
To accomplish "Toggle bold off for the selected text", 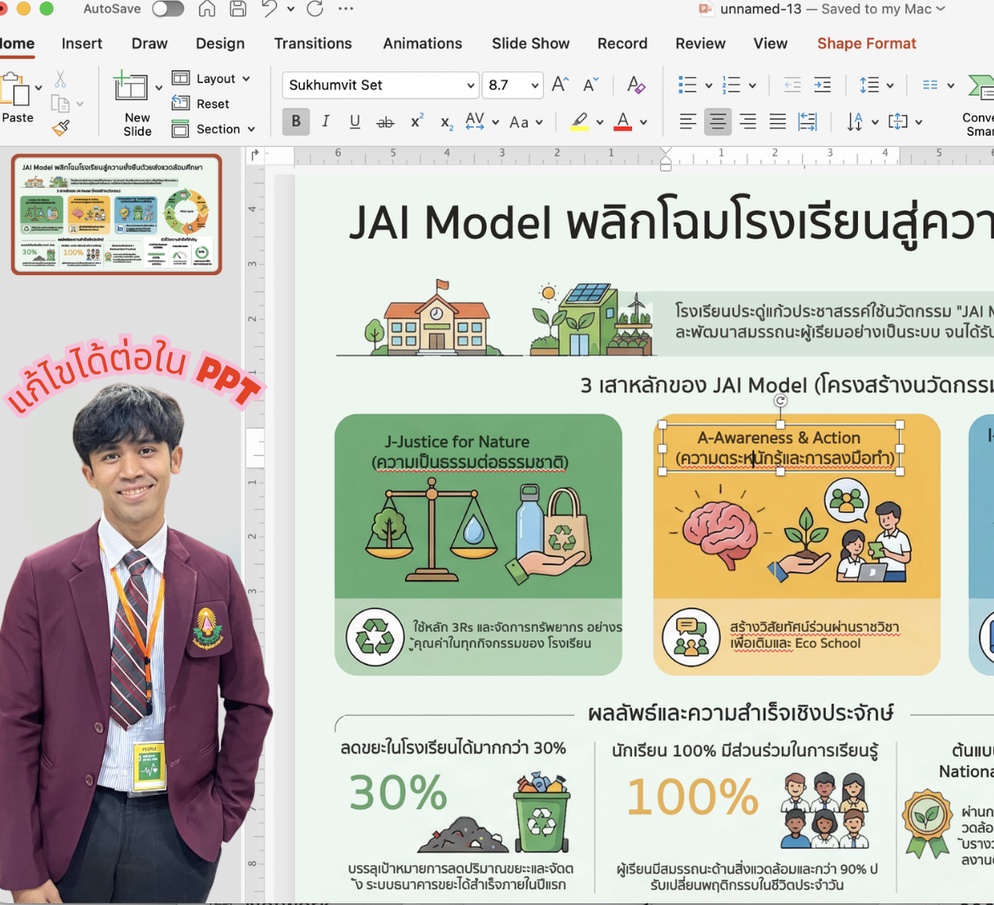I will (x=295, y=121).
